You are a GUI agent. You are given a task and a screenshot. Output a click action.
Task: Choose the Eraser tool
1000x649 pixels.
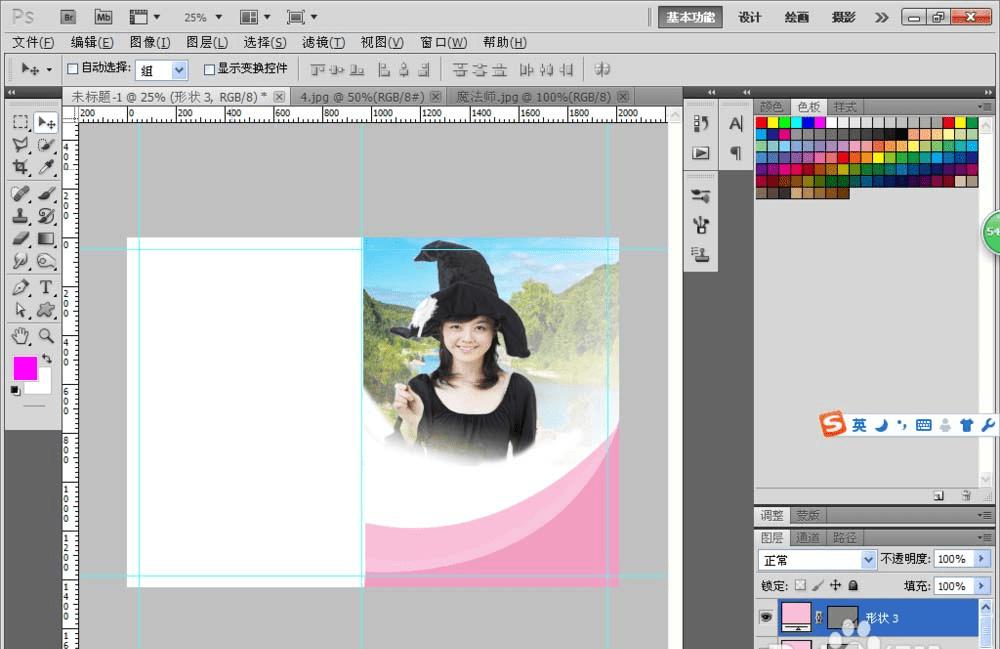point(20,239)
